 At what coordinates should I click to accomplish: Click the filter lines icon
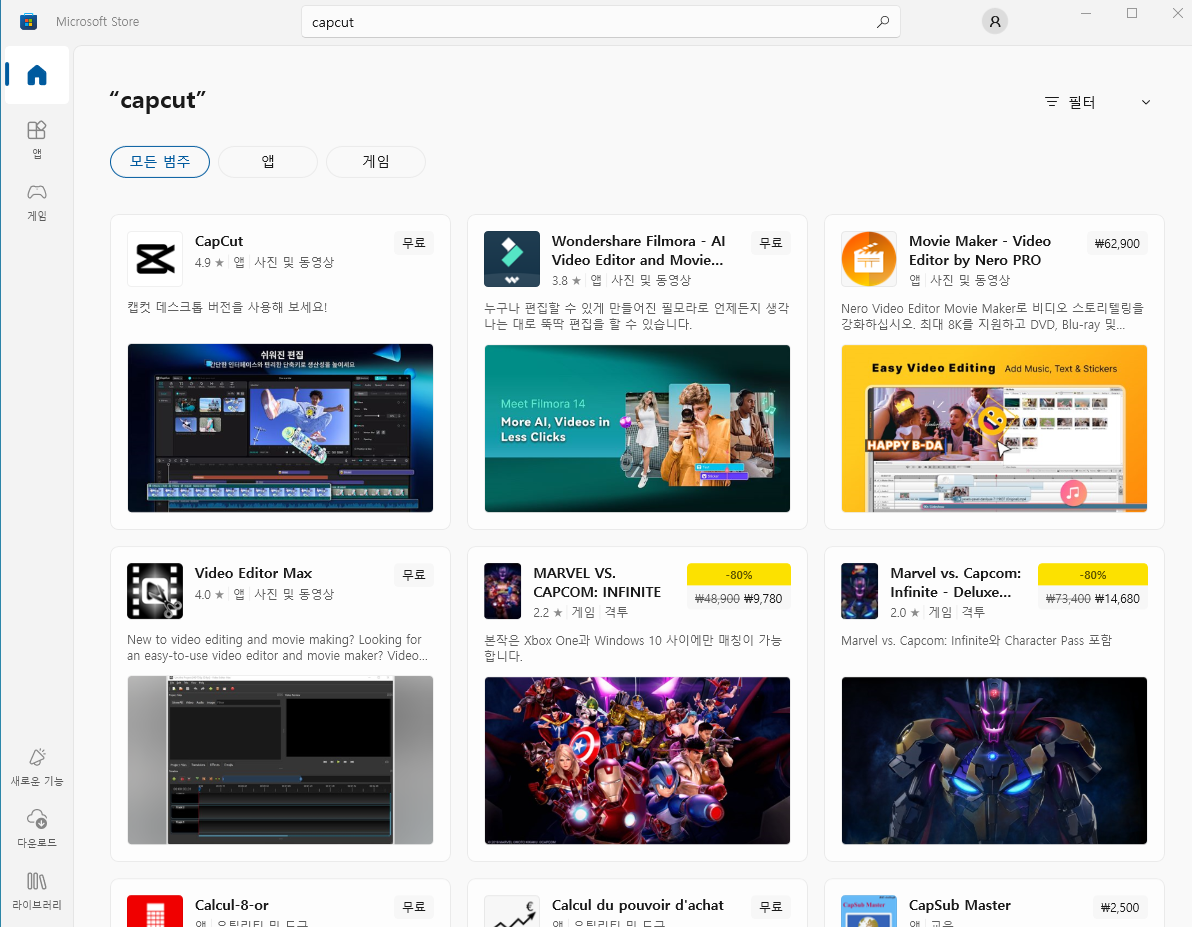point(1051,102)
